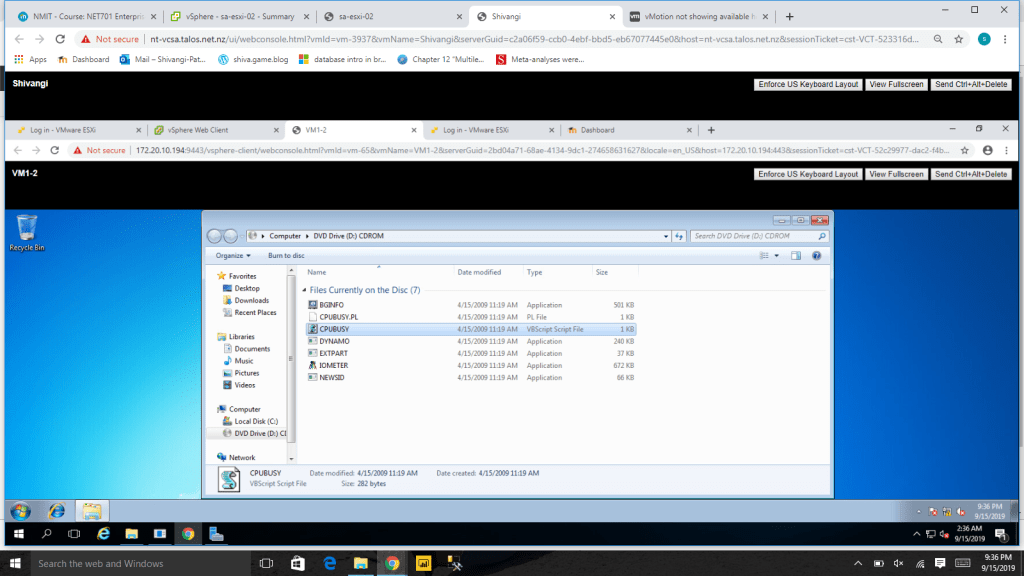Click the Search DVD Drive input field

click(x=755, y=236)
